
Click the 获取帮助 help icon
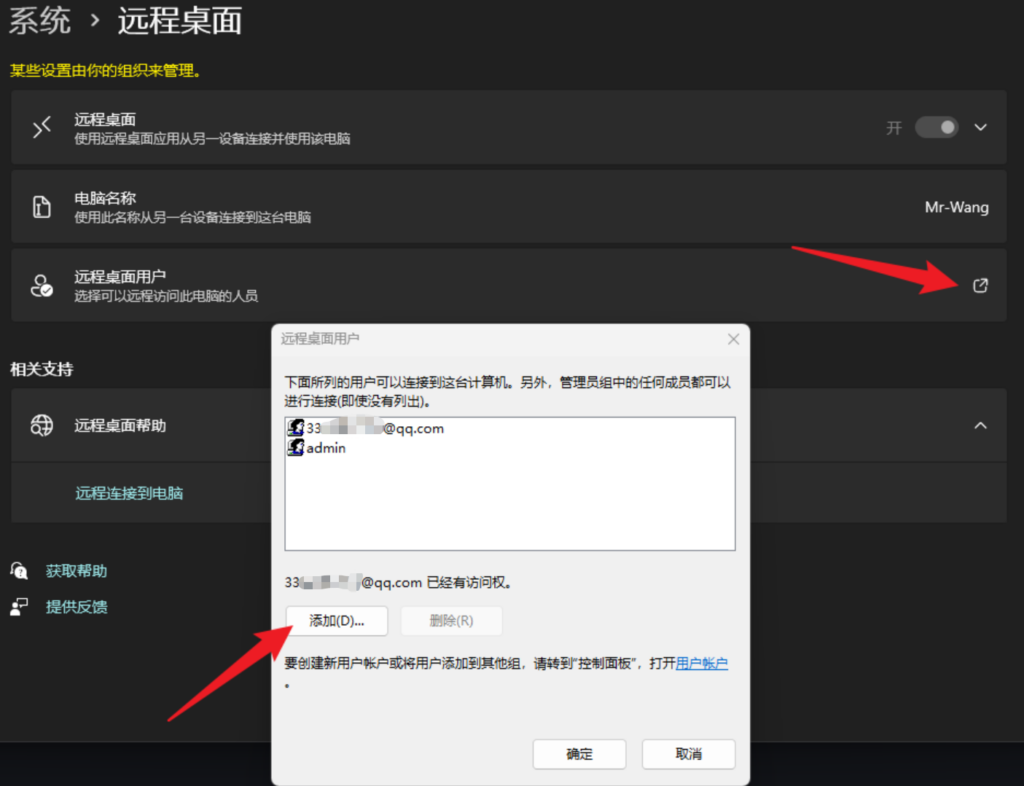(x=19, y=571)
